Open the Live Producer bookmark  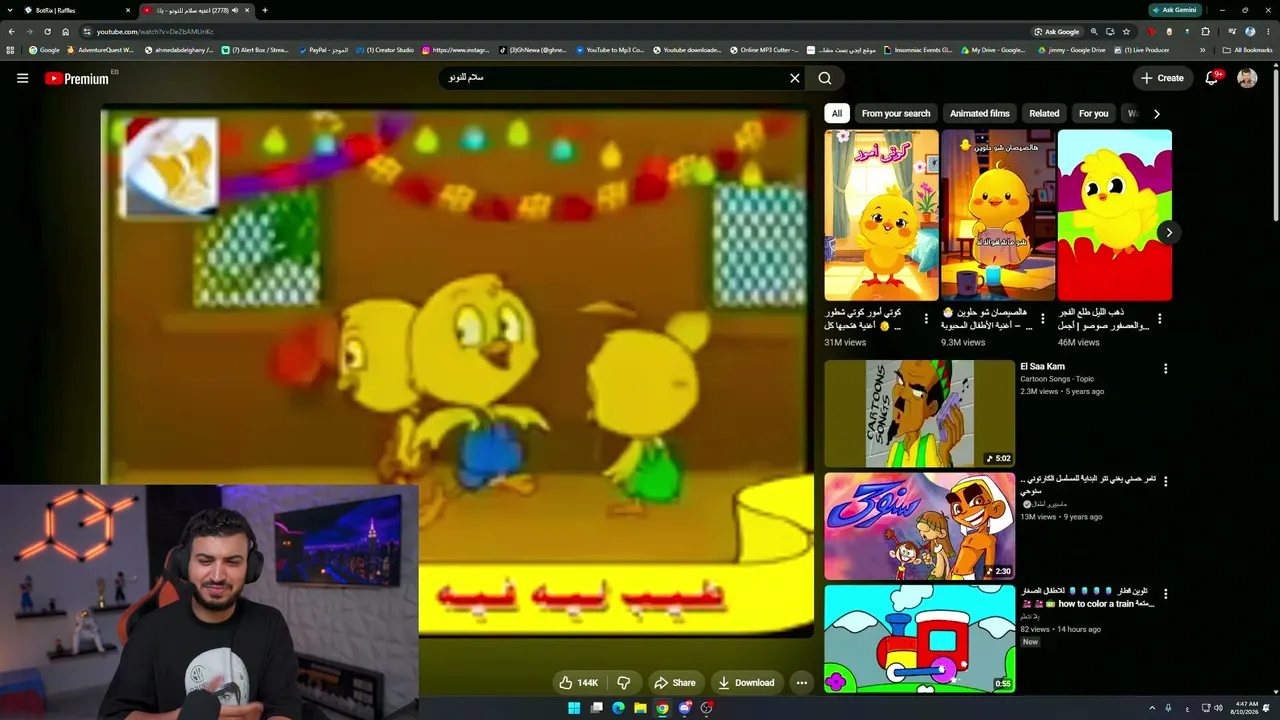tap(1141, 50)
